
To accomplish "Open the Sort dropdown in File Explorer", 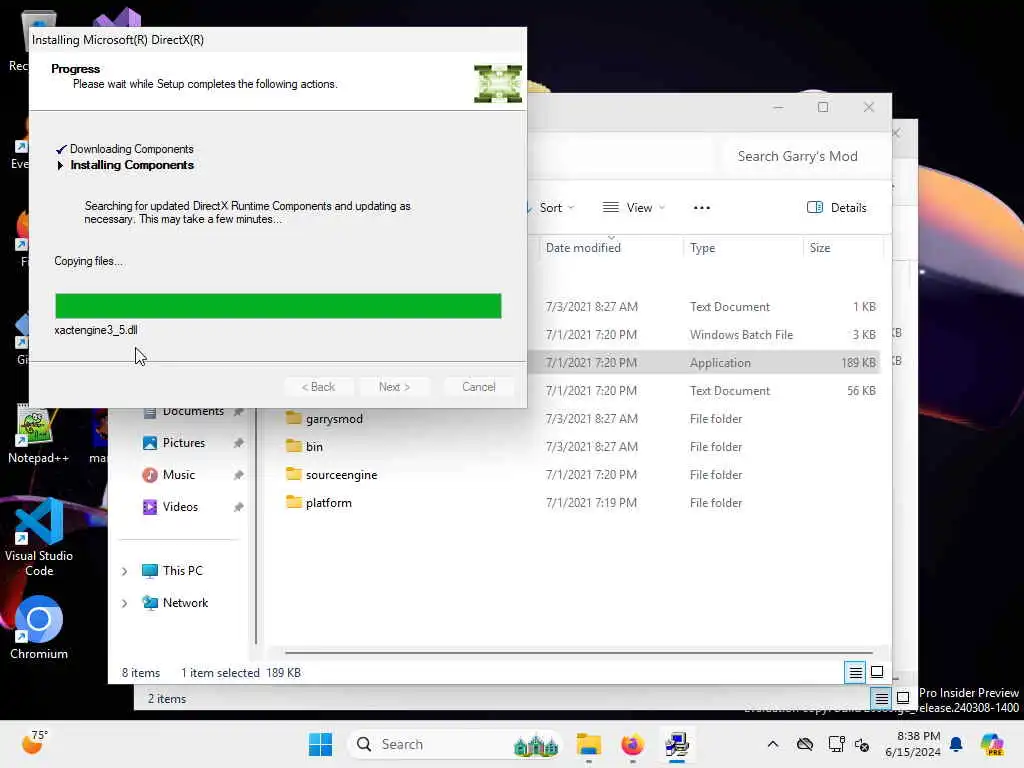I will click(x=556, y=208).
